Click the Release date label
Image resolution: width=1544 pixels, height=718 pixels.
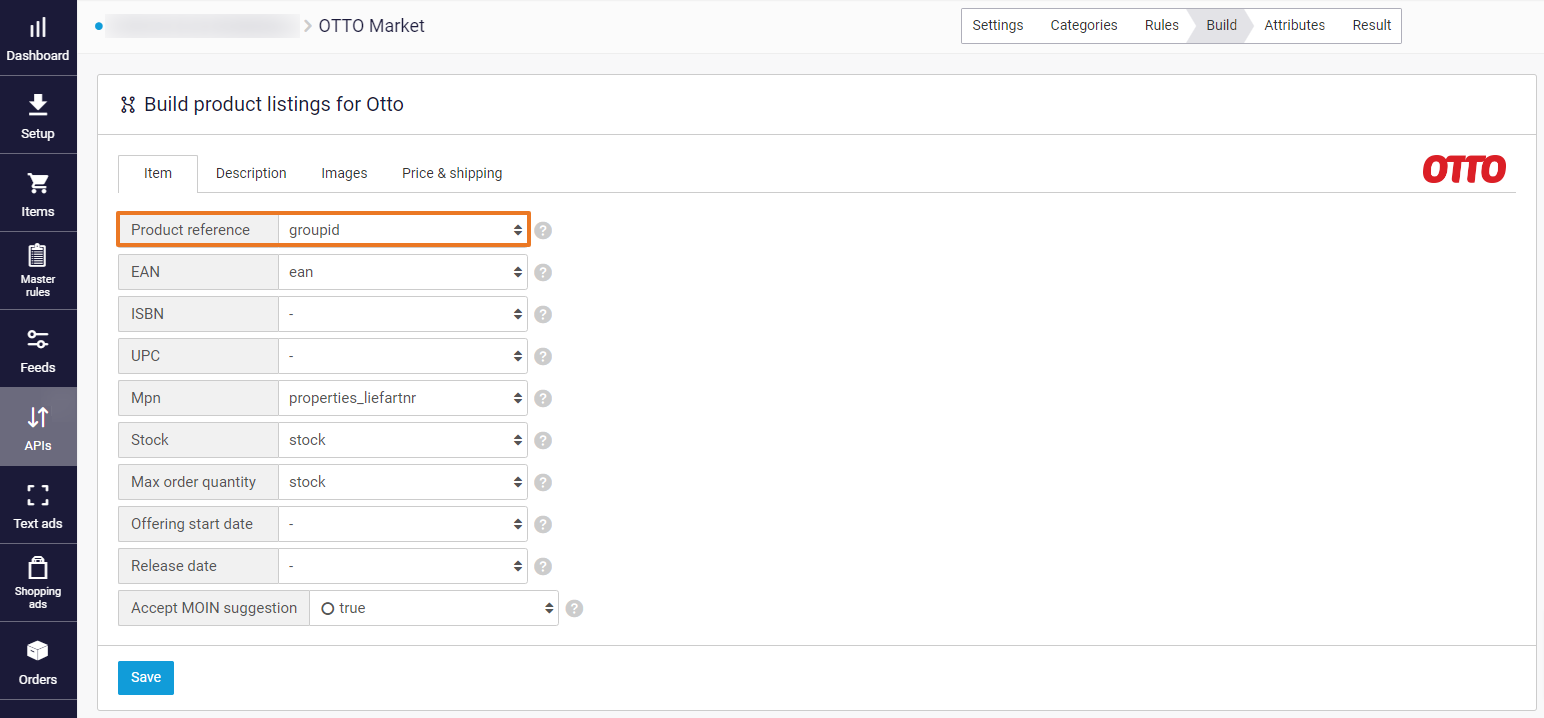174,566
